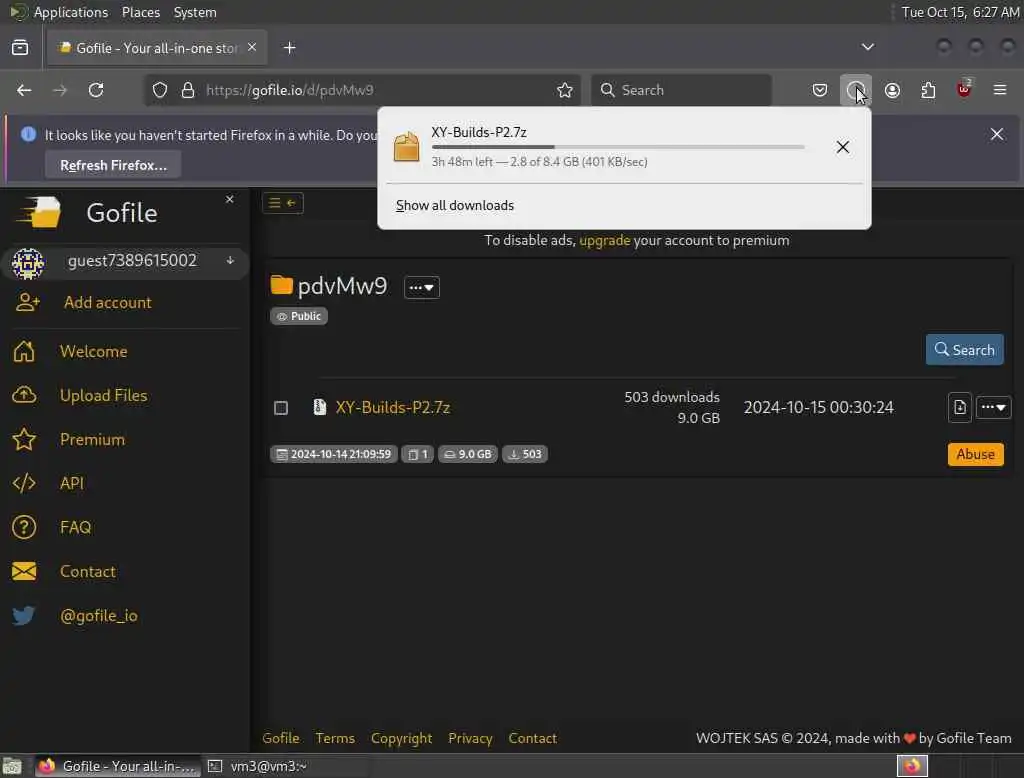Image resolution: width=1024 pixels, height=778 pixels.
Task: Open the footer Copyright link
Action: click(x=402, y=738)
